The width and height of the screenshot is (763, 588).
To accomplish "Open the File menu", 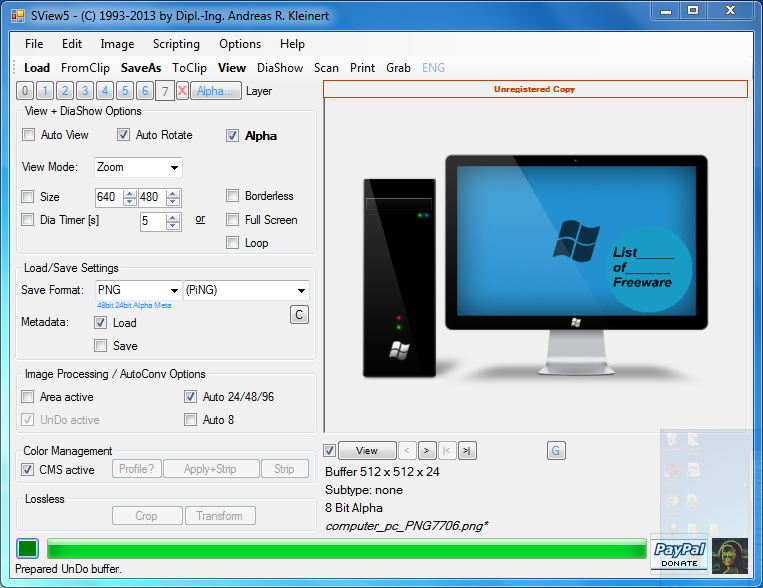I will (34, 44).
